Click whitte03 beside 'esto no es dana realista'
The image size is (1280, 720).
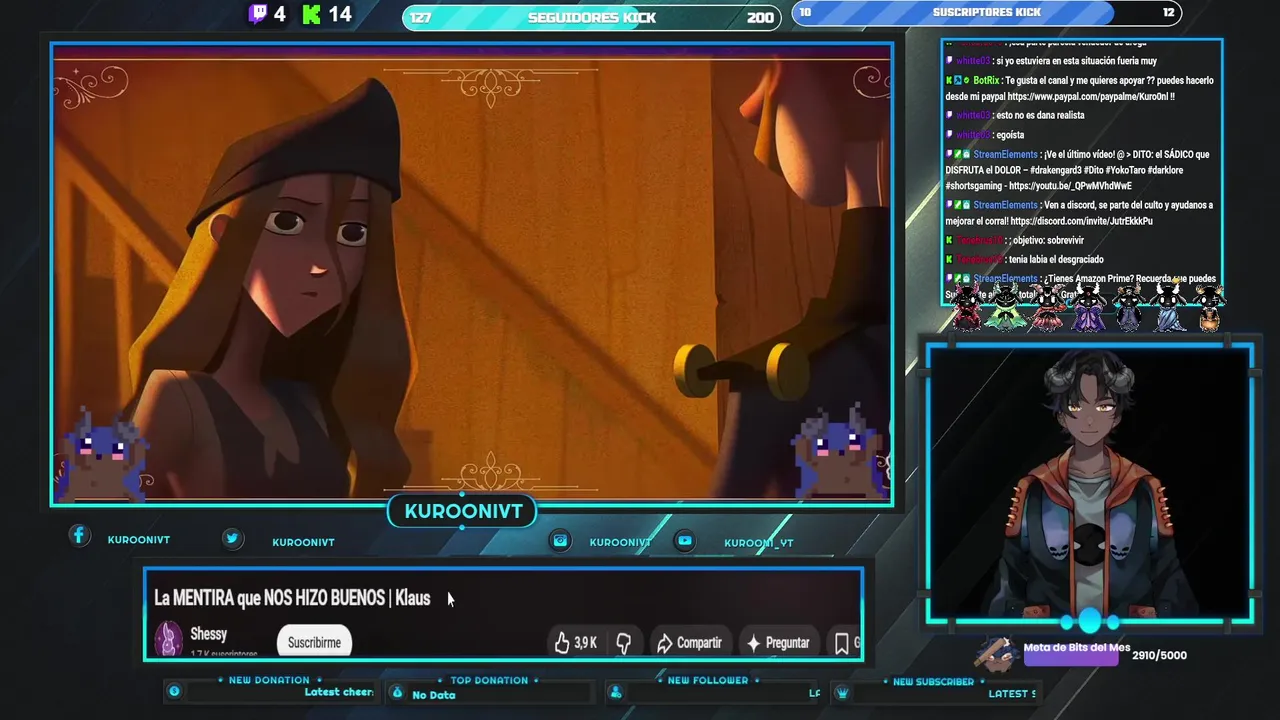(x=973, y=115)
